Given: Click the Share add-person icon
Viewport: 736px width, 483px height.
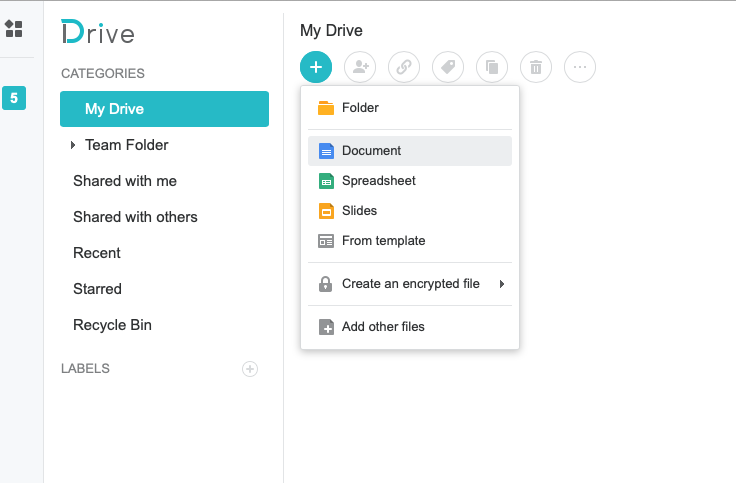Looking at the screenshot, I should click(360, 67).
